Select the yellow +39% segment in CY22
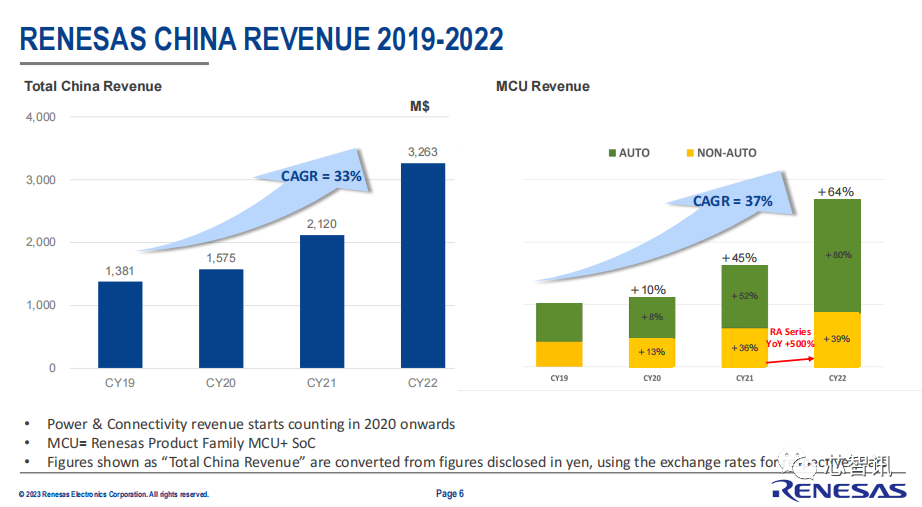 pyautogui.click(x=837, y=340)
